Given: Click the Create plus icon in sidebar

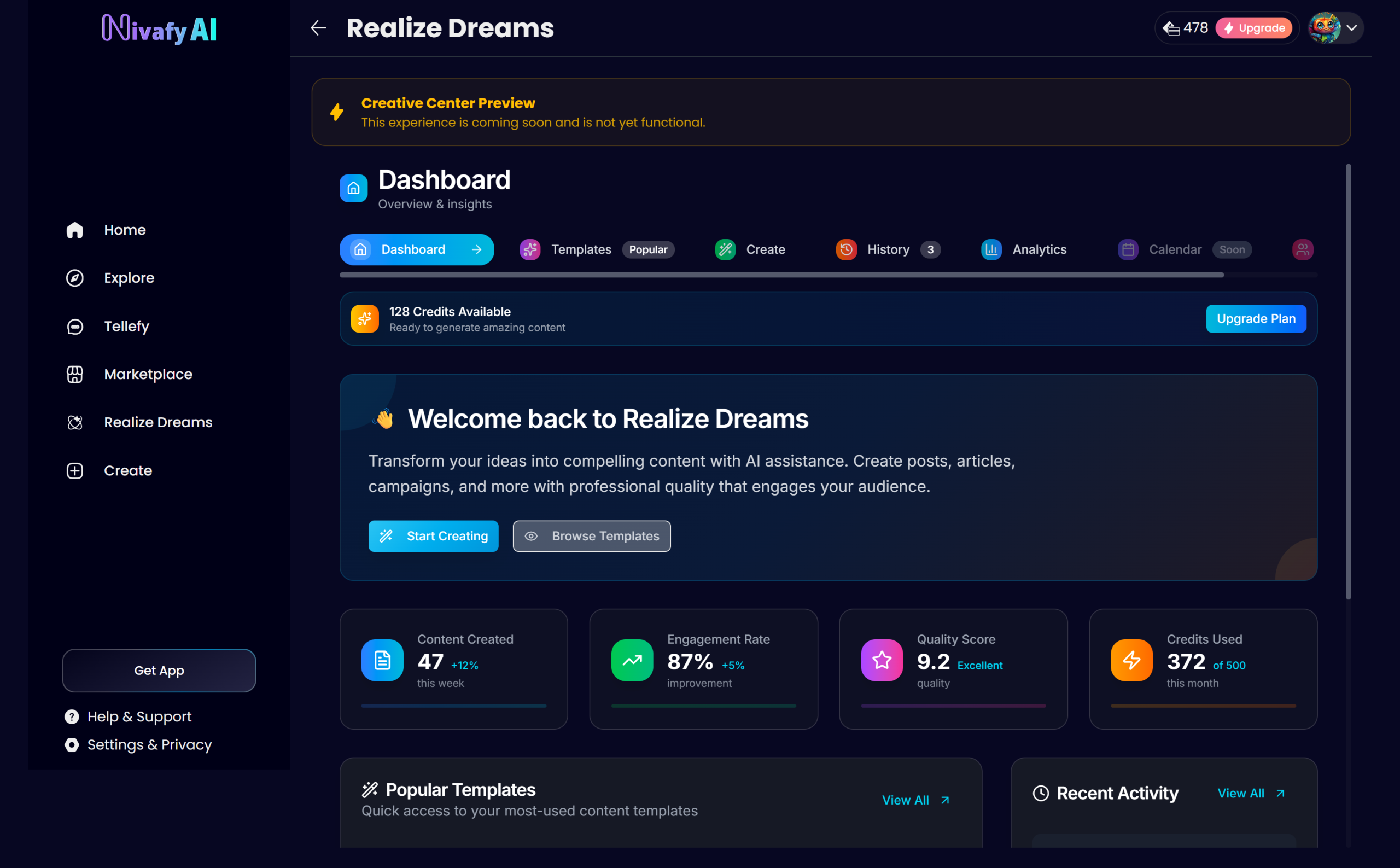Looking at the screenshot, I should [x=74, y=471].
